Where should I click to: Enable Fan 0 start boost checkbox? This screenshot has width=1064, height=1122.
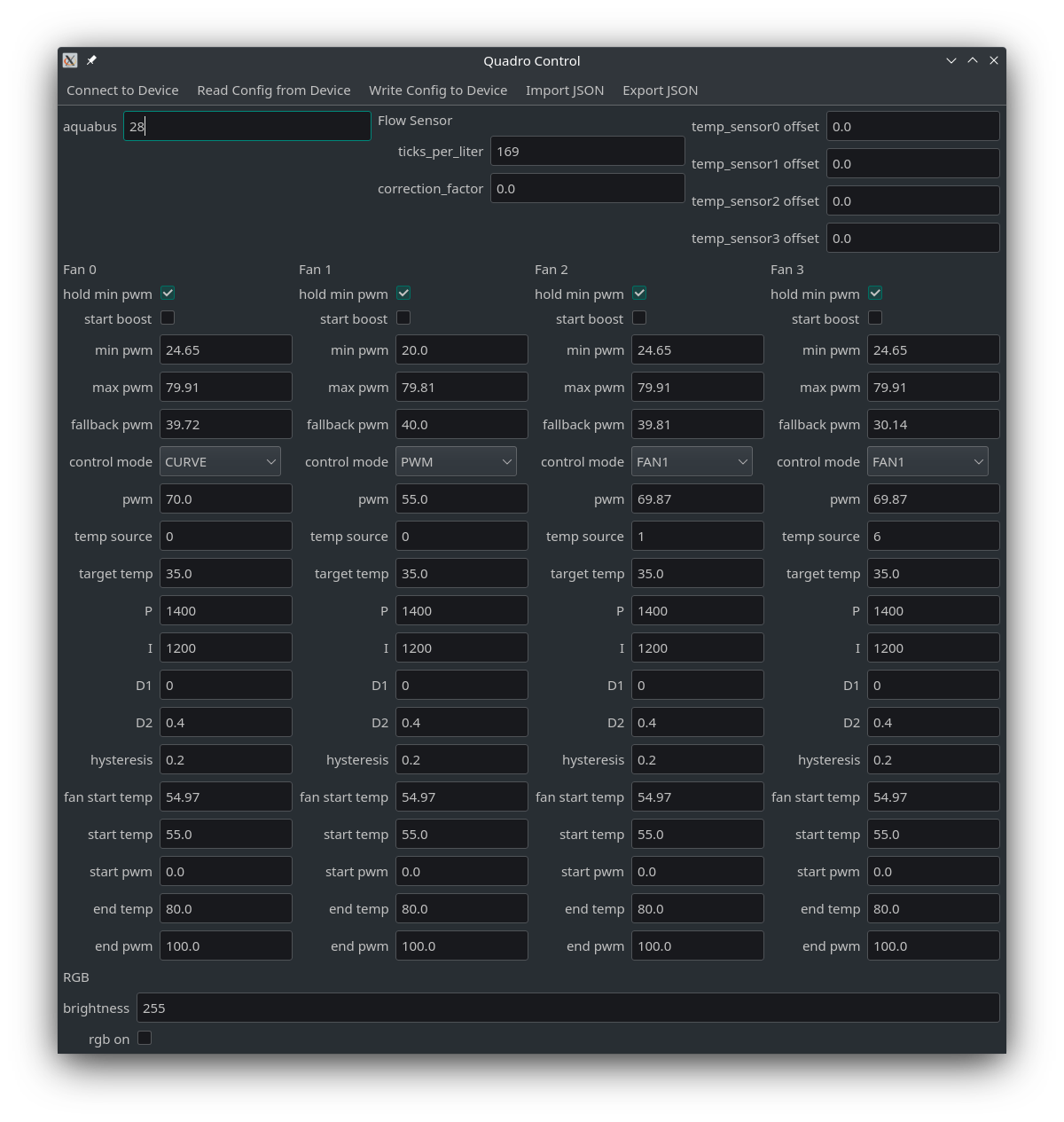[x=168, y=318]
